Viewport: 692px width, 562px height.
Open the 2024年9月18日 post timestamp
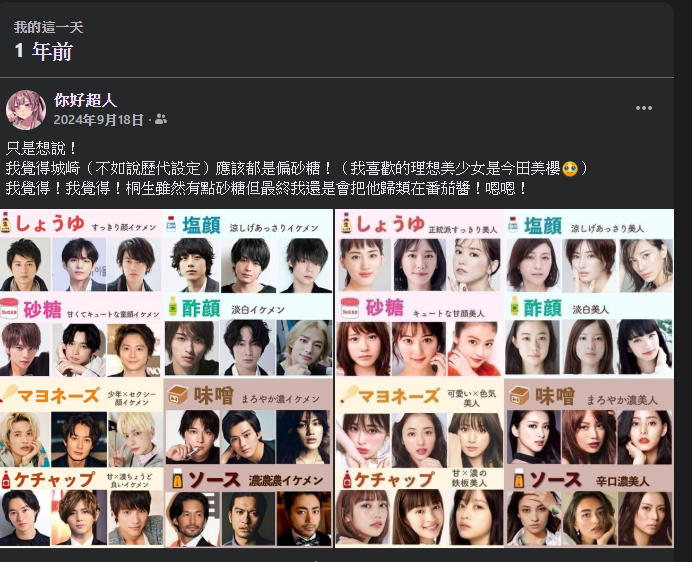click(x=98, y=120)
